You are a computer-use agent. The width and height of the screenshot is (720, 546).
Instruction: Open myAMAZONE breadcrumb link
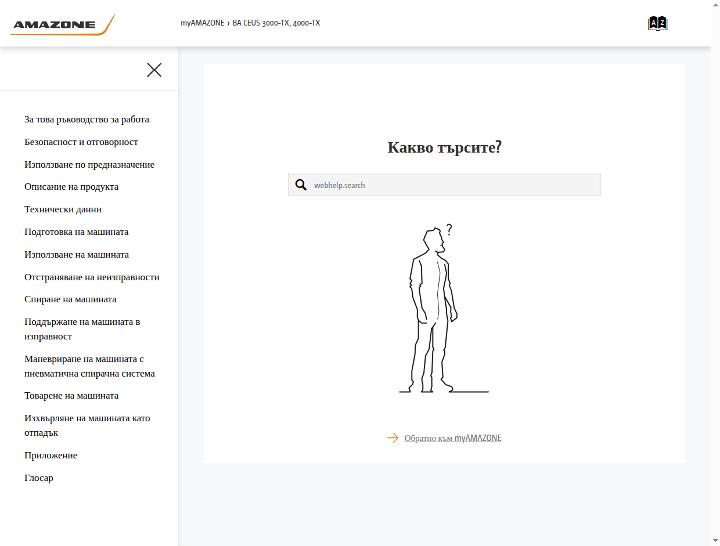coord(202,23)
